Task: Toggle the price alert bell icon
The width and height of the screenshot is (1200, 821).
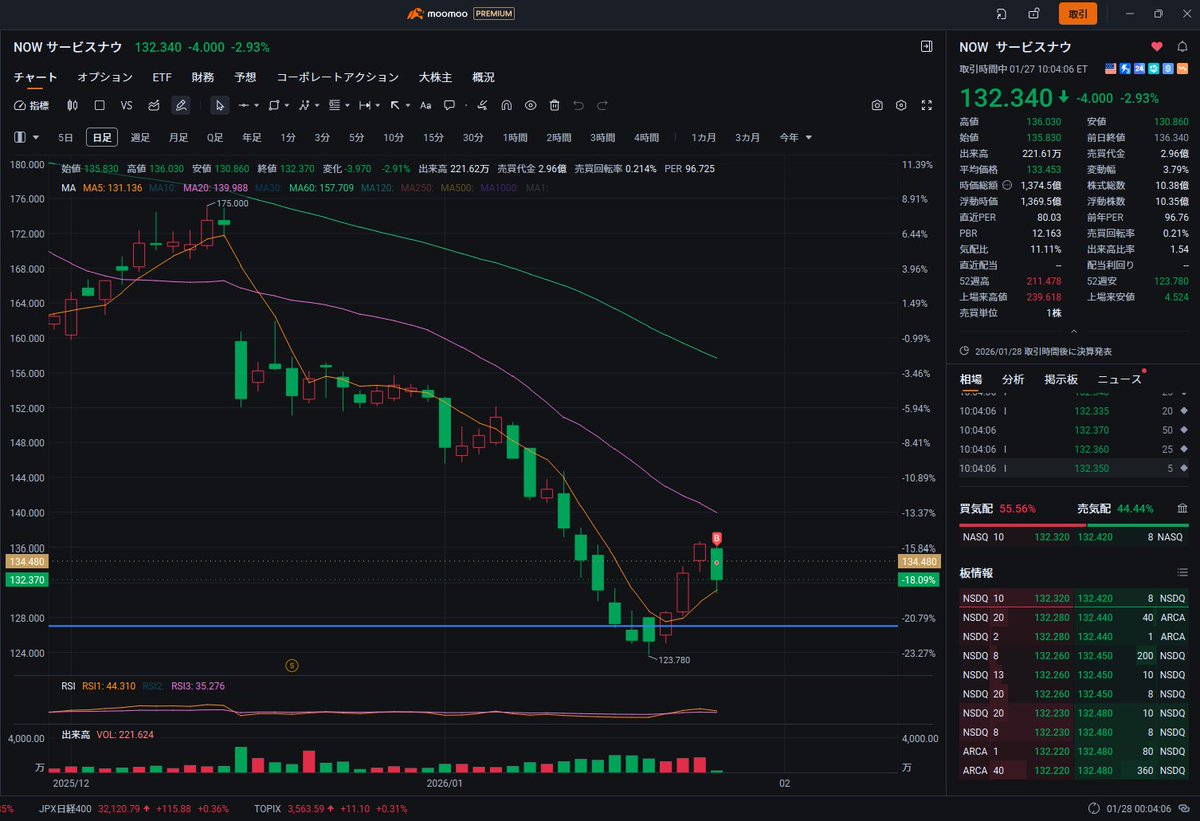Action: [1183, 47]
